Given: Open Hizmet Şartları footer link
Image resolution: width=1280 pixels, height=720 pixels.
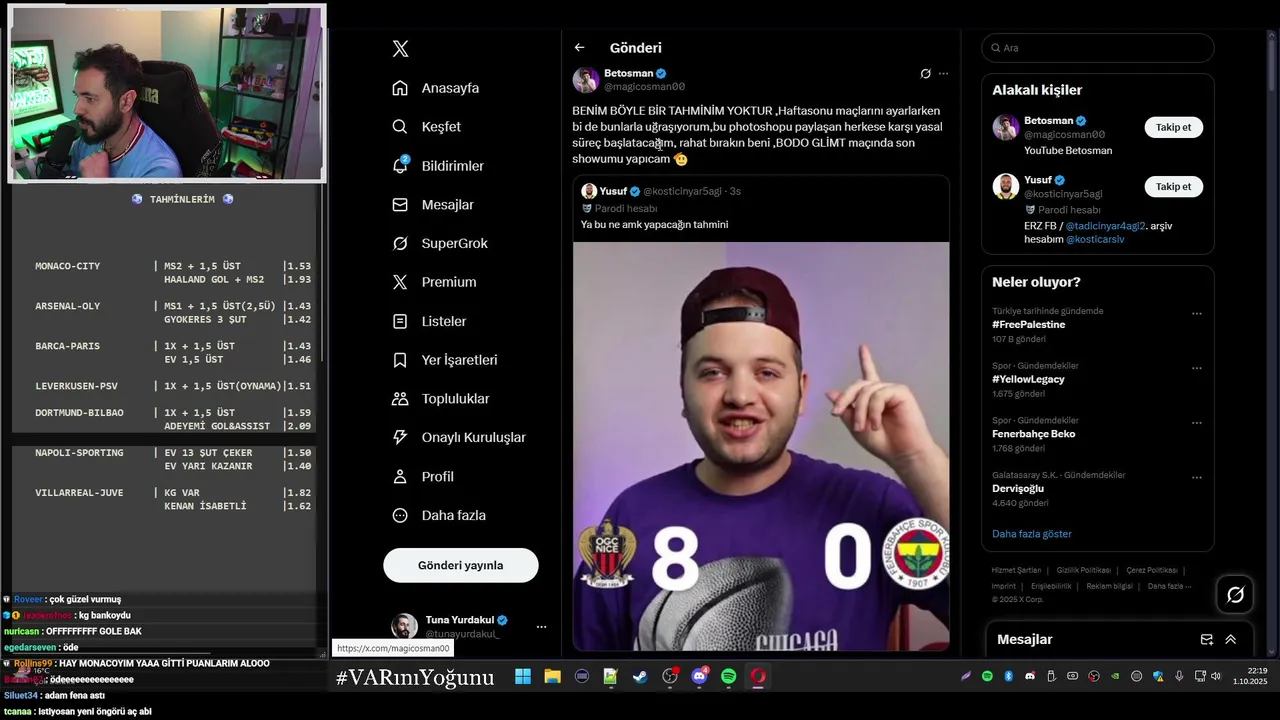Looking at the screenshot, I should pos(1016,570).
